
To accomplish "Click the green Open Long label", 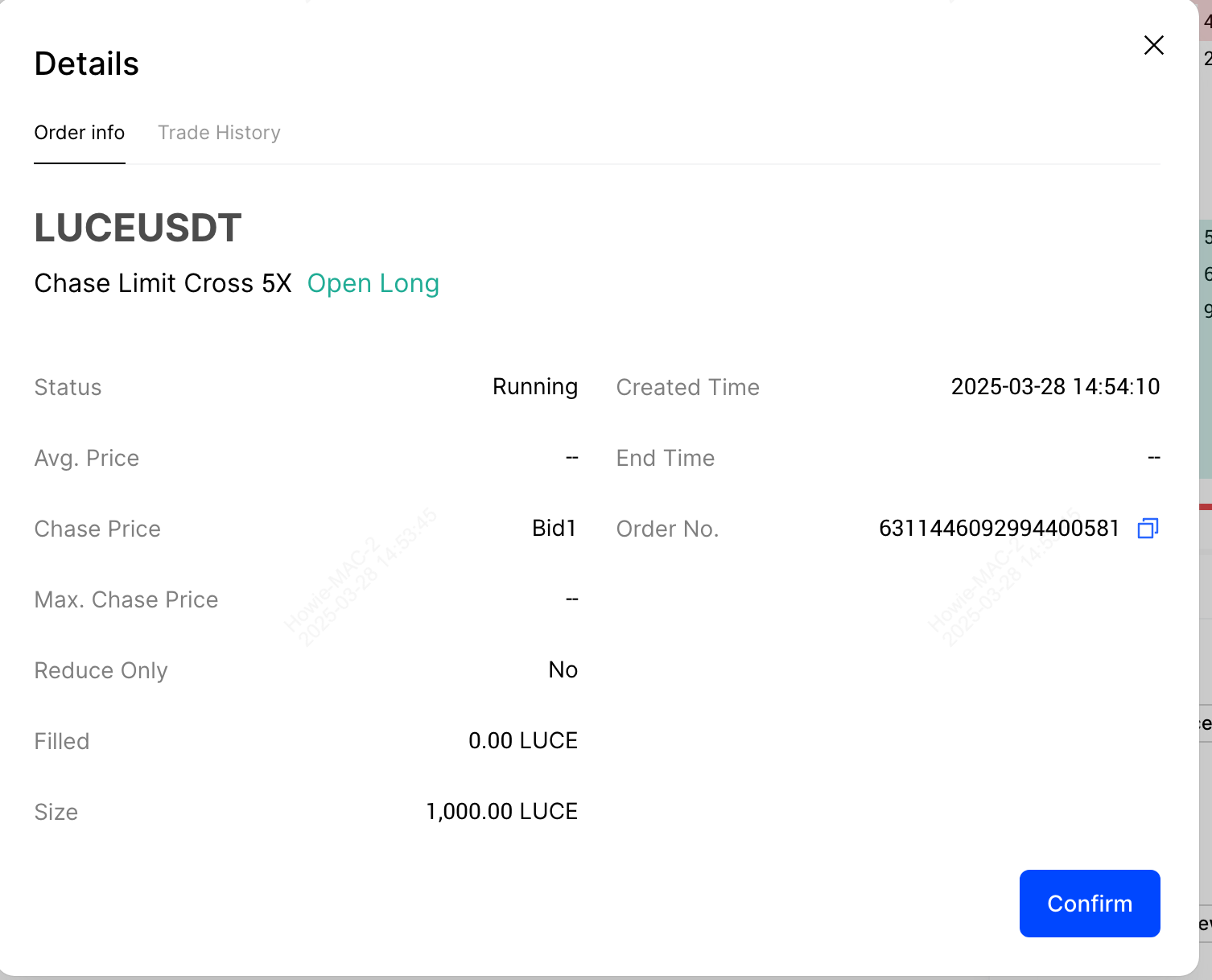I will click(373, 284).
